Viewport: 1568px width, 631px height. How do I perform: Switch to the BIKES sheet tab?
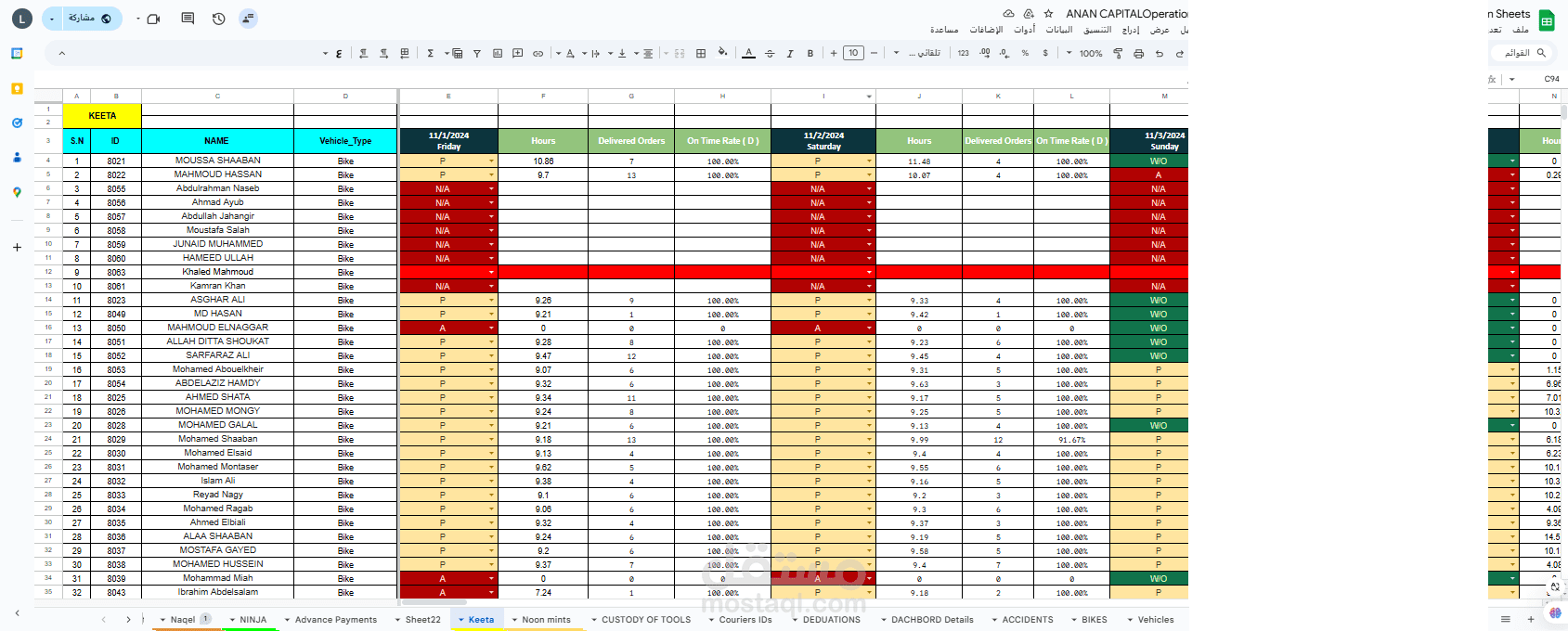[1094, 620]
